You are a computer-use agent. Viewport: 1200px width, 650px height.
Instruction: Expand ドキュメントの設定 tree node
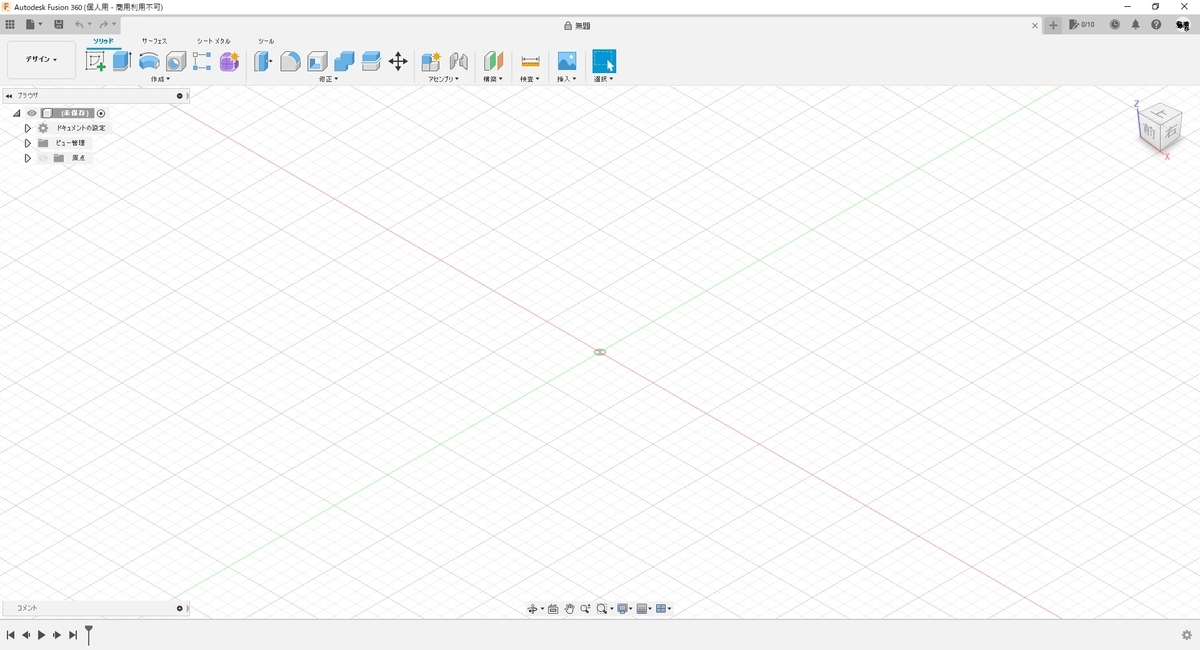pos(28,128)
